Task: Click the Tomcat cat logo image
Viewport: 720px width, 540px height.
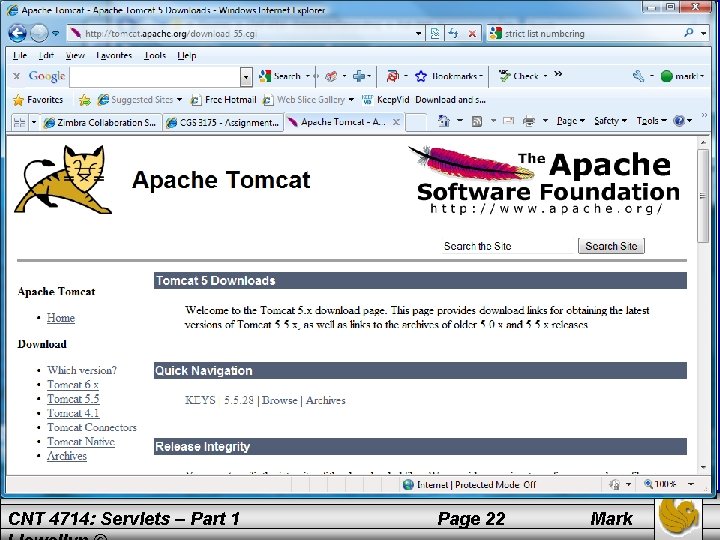Action: coord(63,180)
